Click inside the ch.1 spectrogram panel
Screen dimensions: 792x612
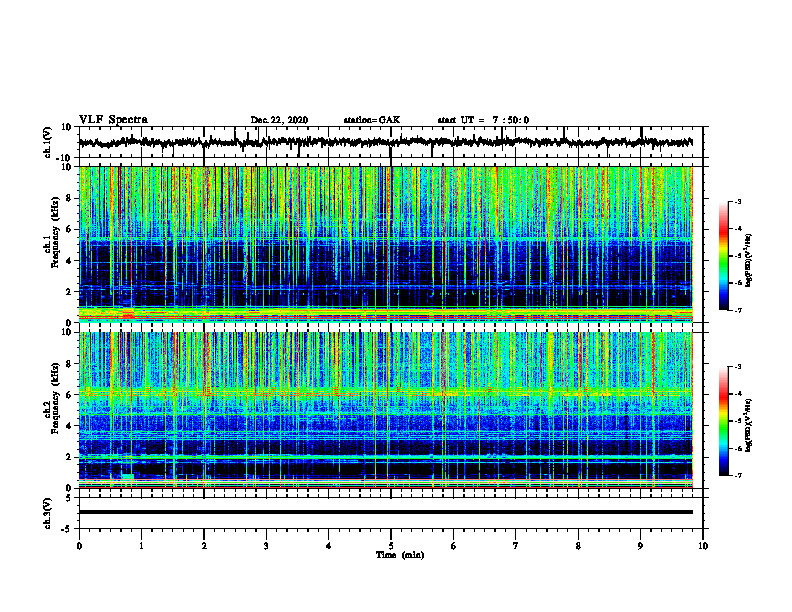pyautogui.click(x=385, y=244)
